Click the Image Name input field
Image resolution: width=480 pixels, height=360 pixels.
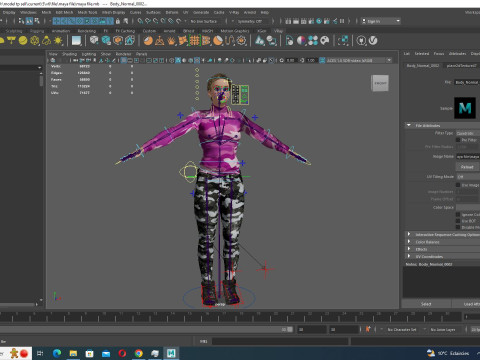468,156
